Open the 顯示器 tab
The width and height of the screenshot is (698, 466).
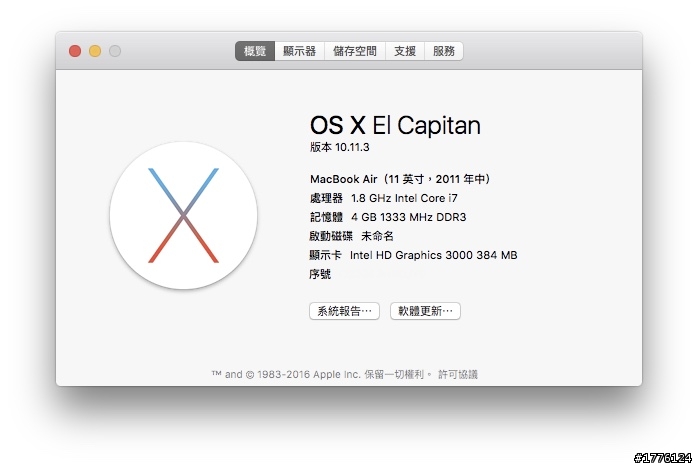click(300, 51)
